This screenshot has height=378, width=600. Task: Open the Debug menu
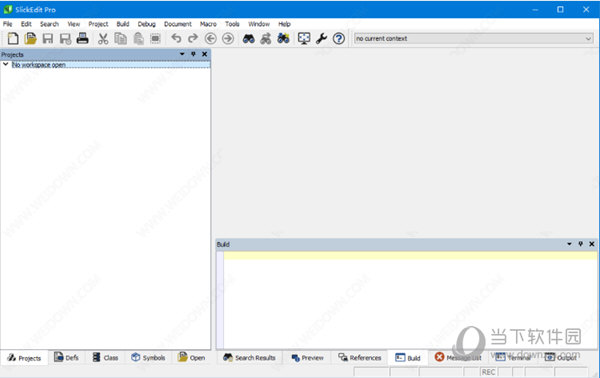(x=147, y=24)
